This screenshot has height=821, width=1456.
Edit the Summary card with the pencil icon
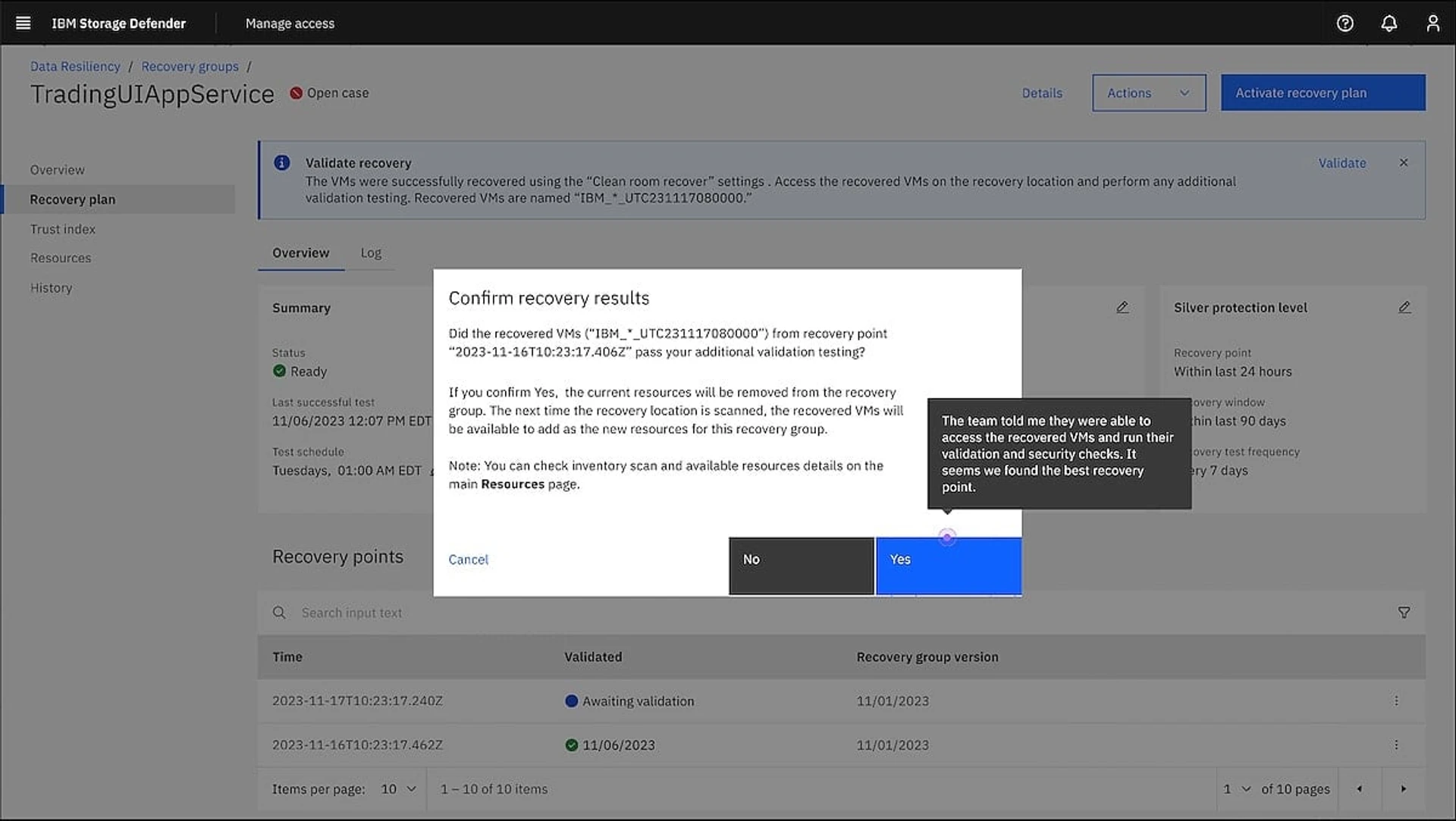click(1122, 307)
